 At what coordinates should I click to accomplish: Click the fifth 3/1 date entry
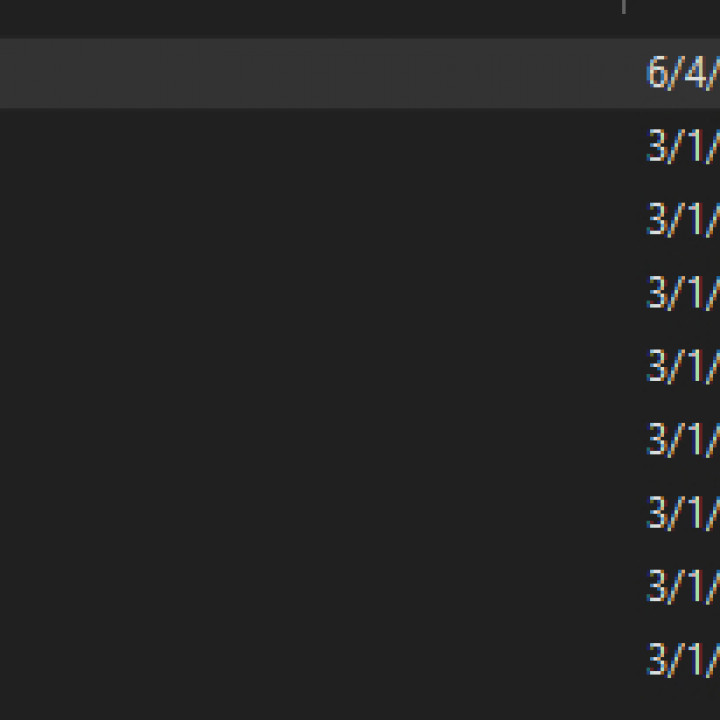[682, 440]
